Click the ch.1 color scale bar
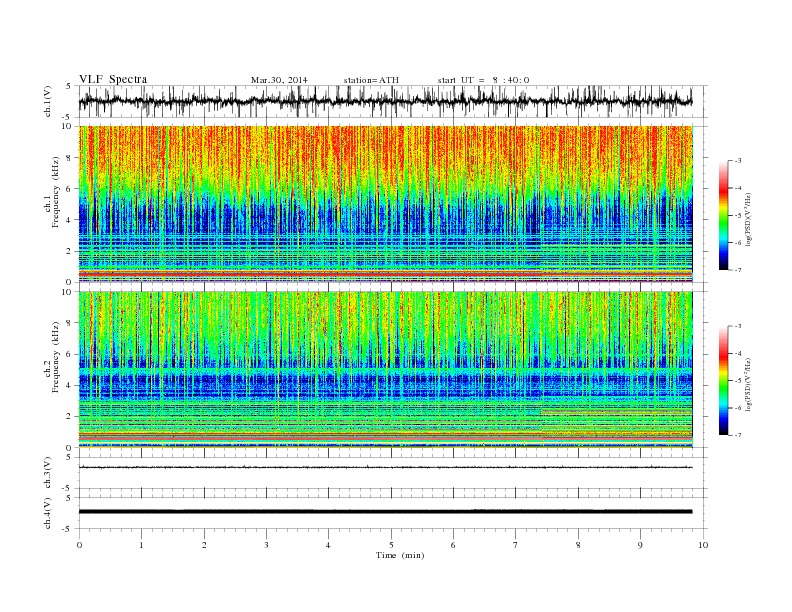This screenshot has width=792, height=612. click(724, 216)
